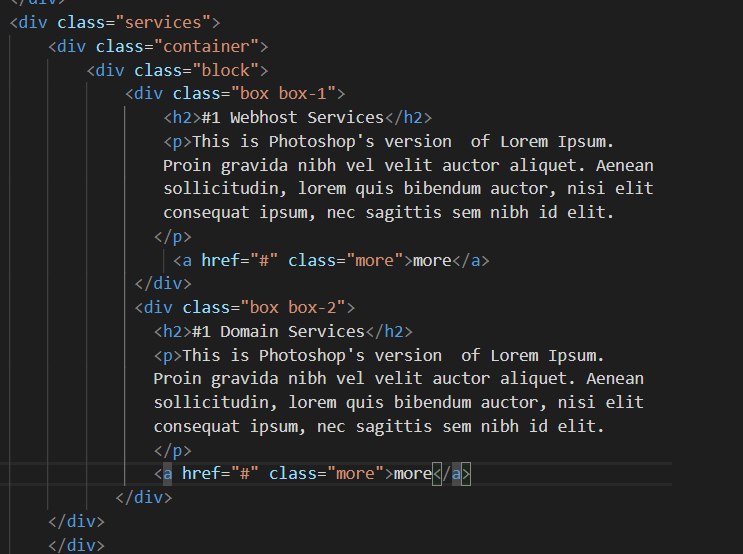The image size is (743, 554).
Task: Click the first "more" anchor line in box-1
Action: click(x=331, y=260)
